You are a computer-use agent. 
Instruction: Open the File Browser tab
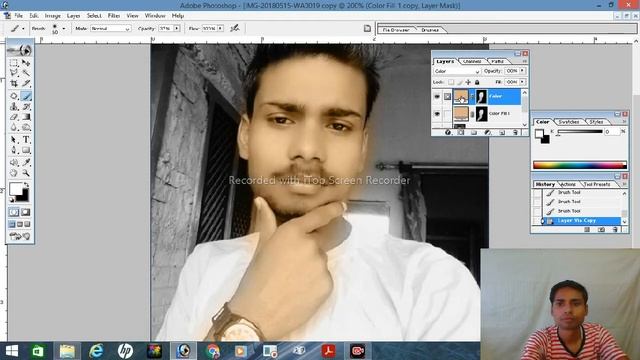396,30
